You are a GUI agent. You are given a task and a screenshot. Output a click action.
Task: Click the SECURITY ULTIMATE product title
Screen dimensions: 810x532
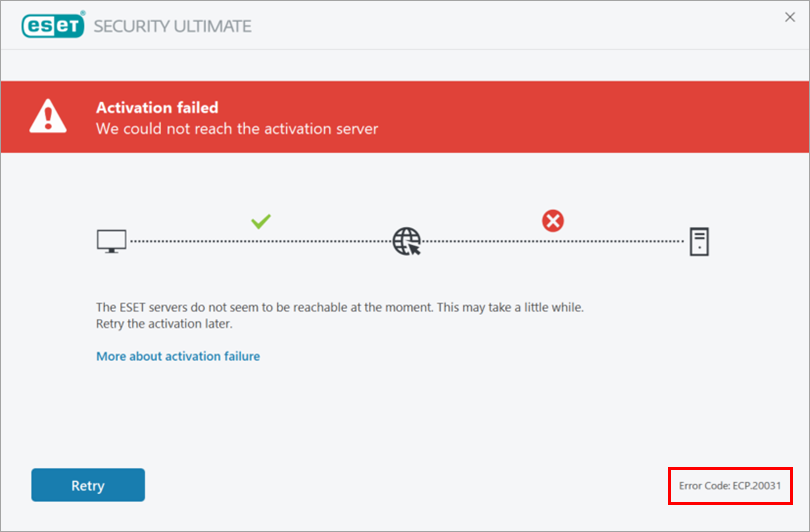click(x=173, y=26)
